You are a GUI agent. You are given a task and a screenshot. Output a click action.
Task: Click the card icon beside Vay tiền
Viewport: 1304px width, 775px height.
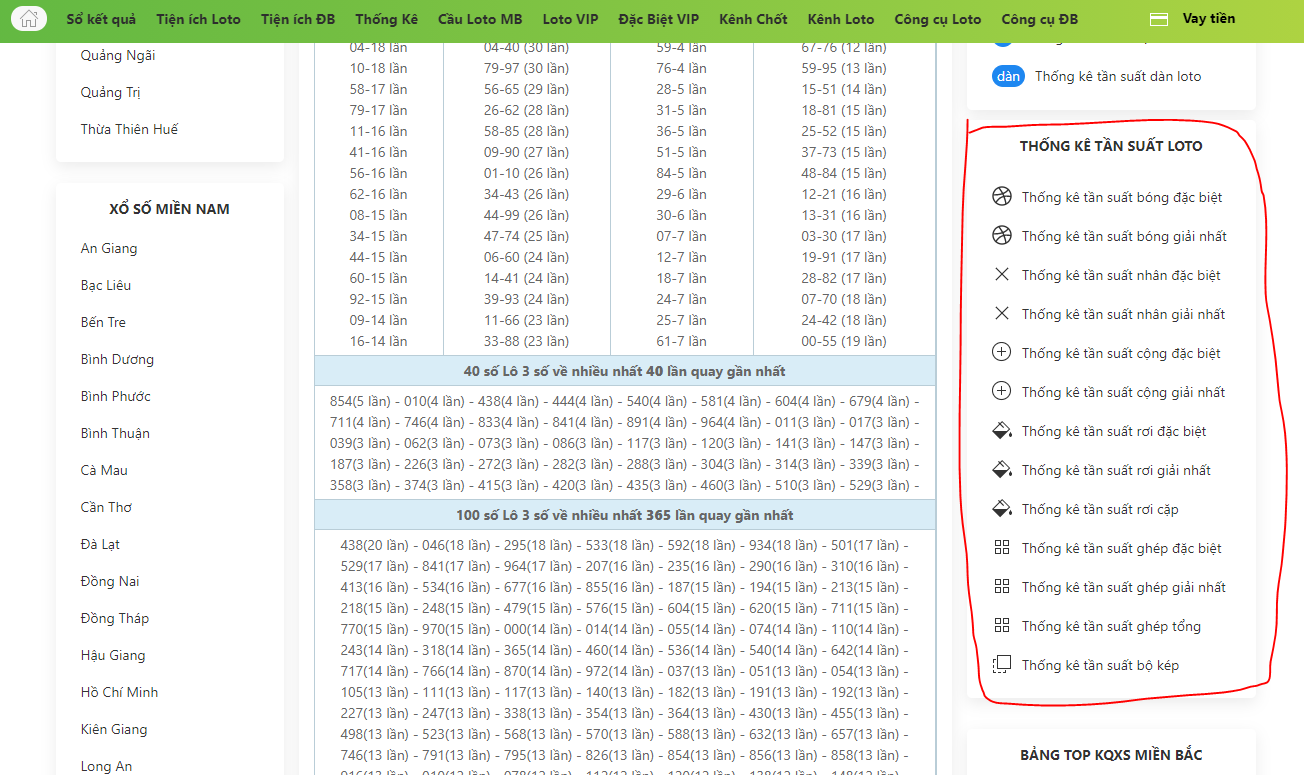pos(1159,19)
